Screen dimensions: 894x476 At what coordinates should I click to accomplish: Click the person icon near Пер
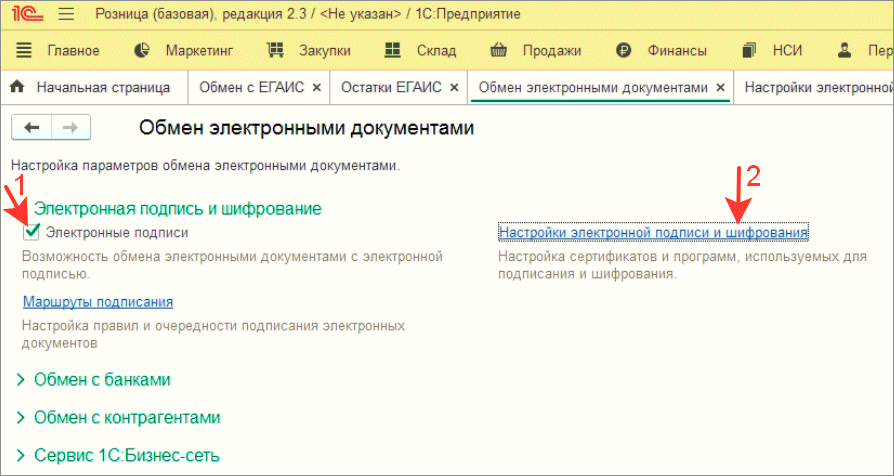pos(844,51)
